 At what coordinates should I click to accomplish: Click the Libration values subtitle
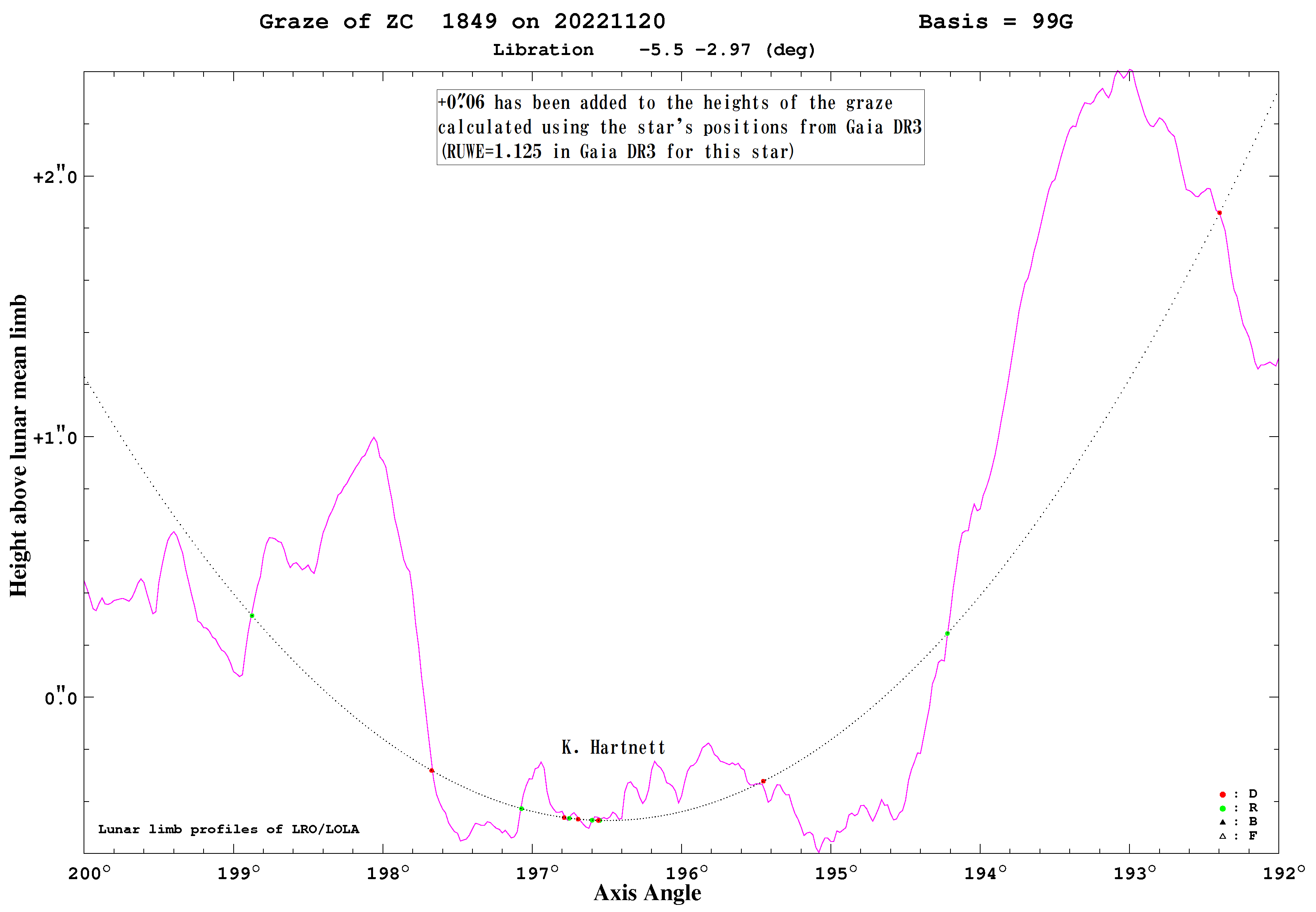[654, 50]
